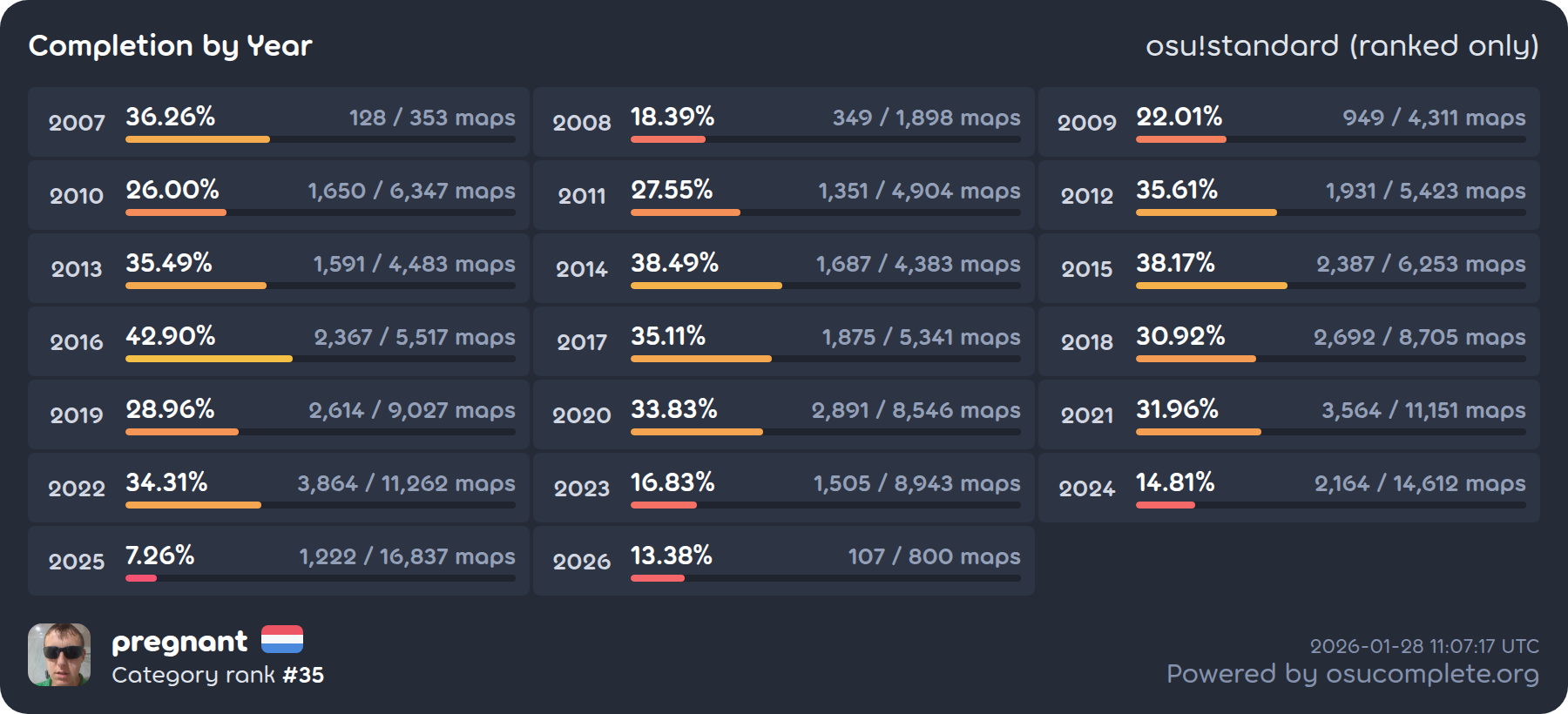The height and width of the screenshot is (714, 1568).
Task: Click the pregnant user avatar photo
Action: click(59, 655)
